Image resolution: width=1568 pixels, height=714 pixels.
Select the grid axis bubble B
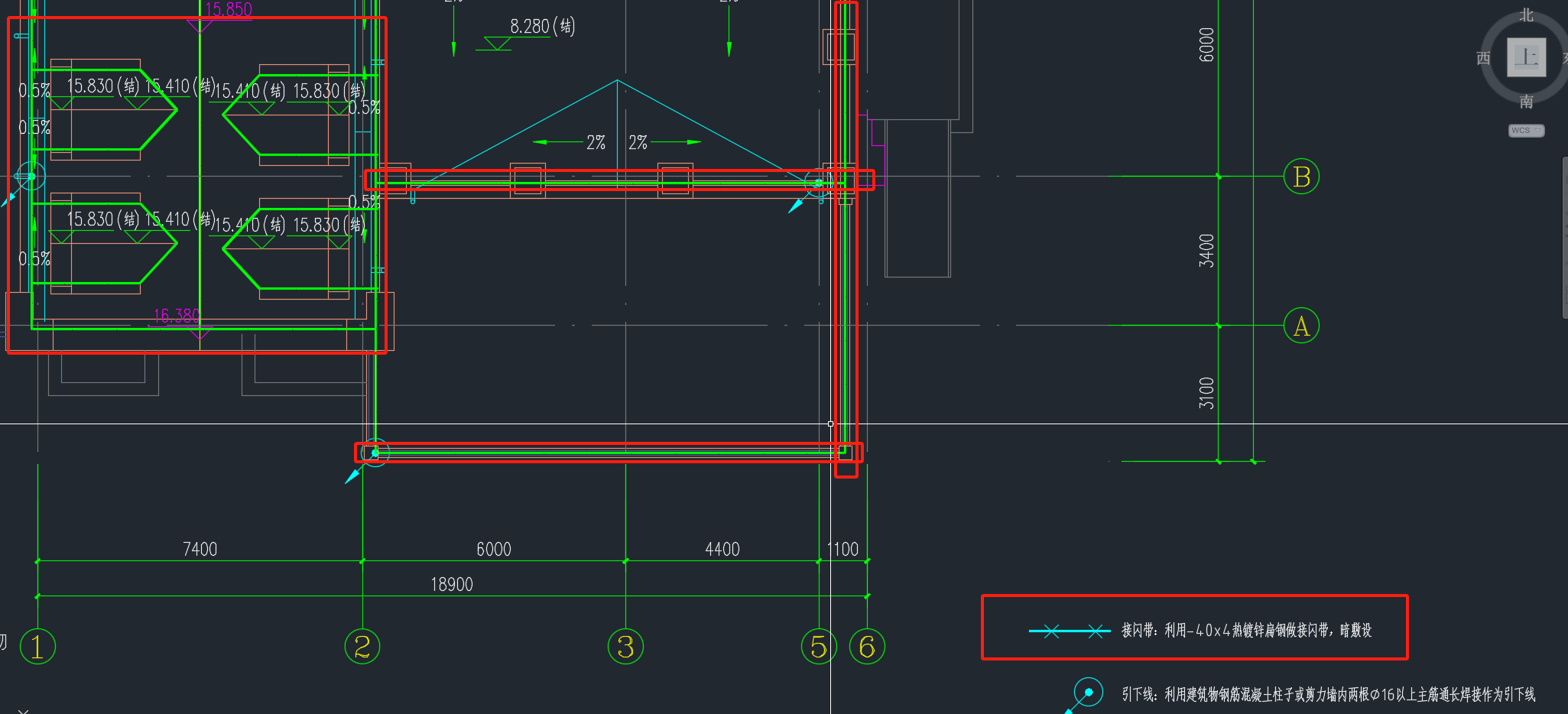point(1301,177)
